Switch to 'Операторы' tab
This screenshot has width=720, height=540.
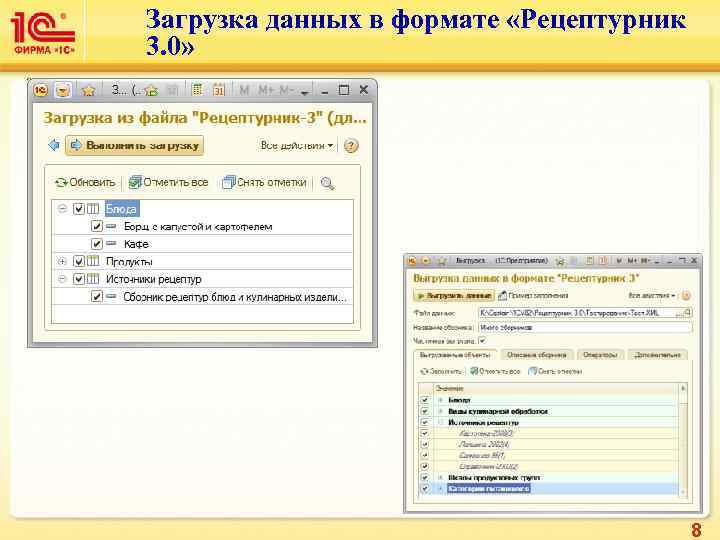click(600, 355)
